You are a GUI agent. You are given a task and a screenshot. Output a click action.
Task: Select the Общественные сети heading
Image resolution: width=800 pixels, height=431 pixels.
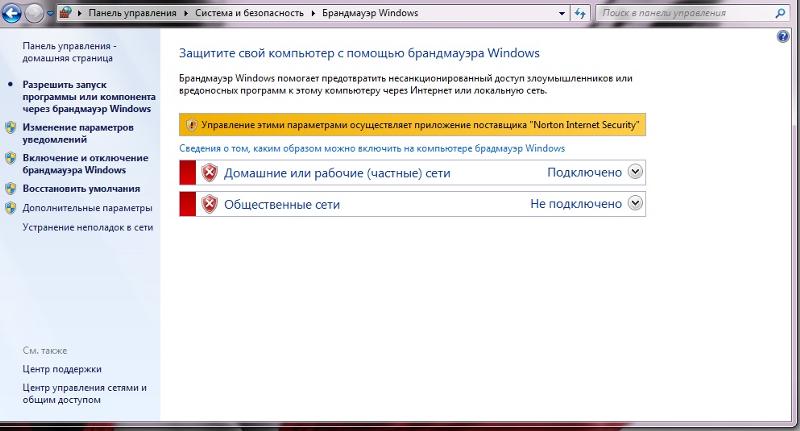pyautogui.click(x=282, y=205)
